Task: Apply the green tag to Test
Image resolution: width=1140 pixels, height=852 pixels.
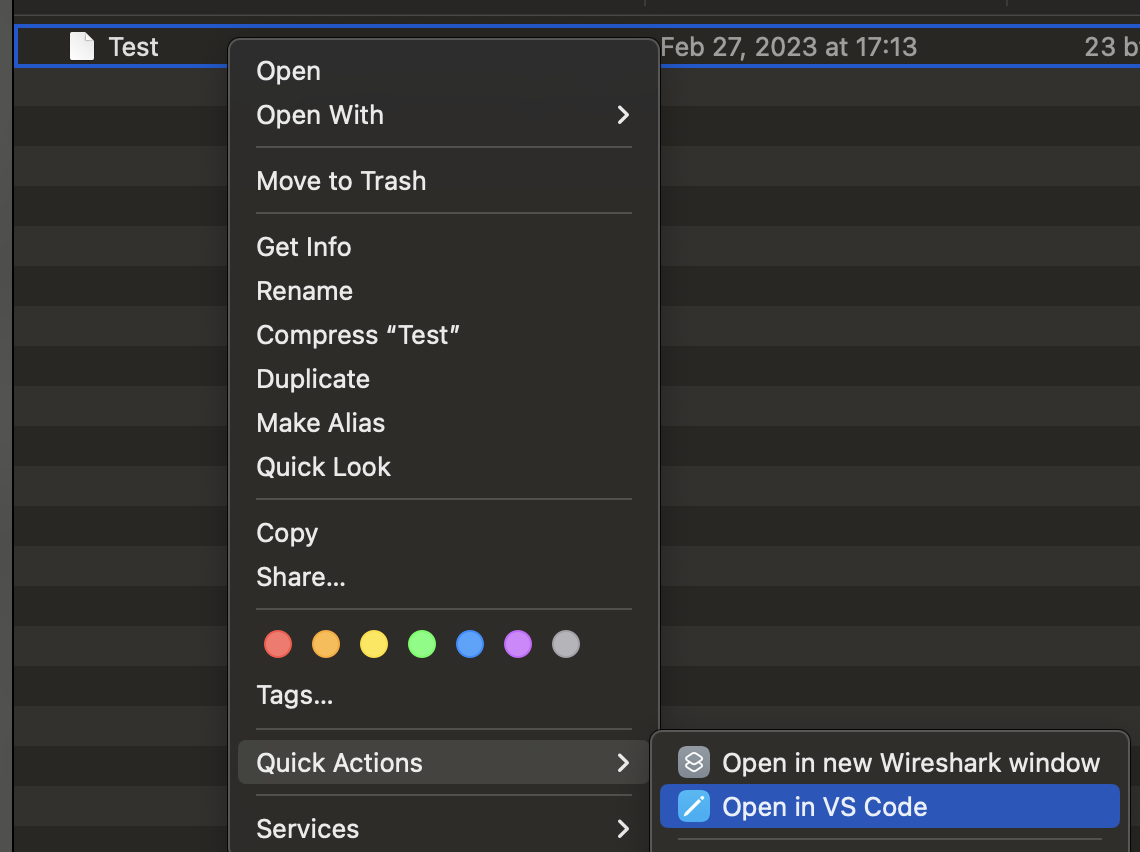Action: click(x=422, y=644)
